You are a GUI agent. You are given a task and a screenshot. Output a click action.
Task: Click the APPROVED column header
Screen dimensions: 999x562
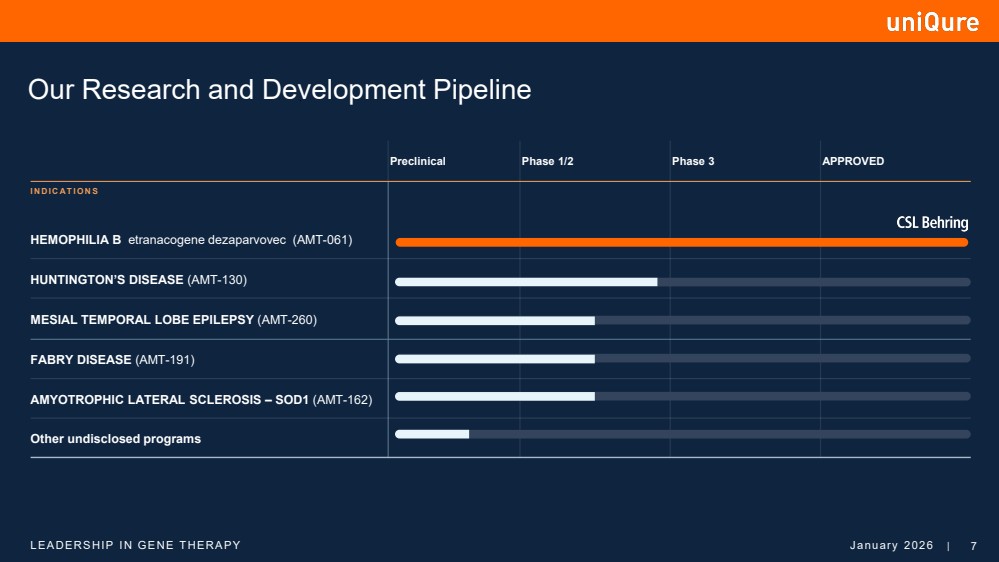[852, 162]
